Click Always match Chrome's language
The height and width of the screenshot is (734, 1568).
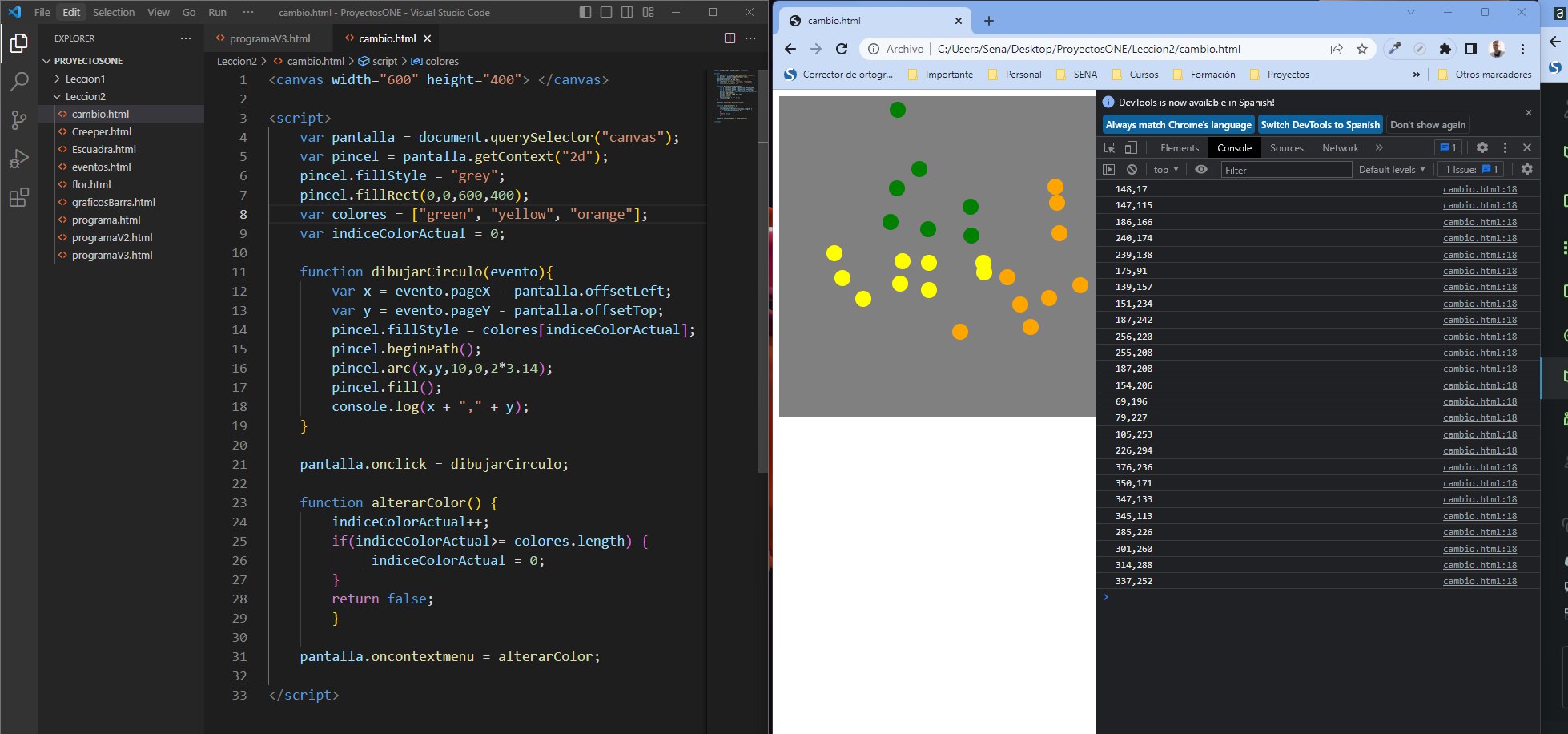pos(1179,125)
